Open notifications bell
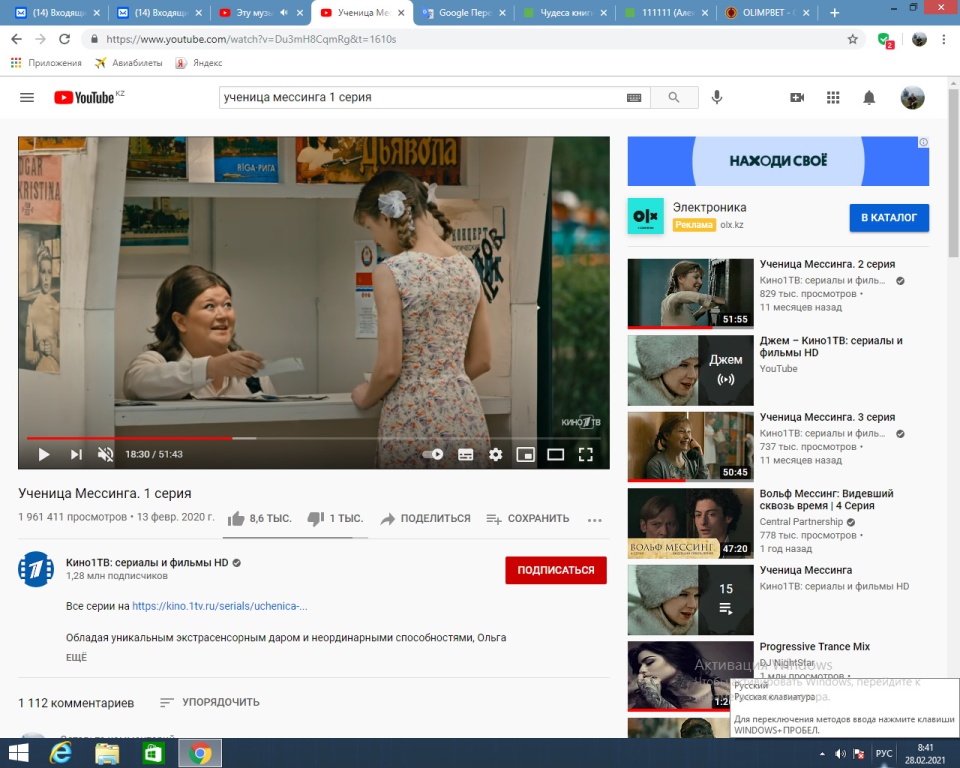960x768 pixels. coord(869,97)
